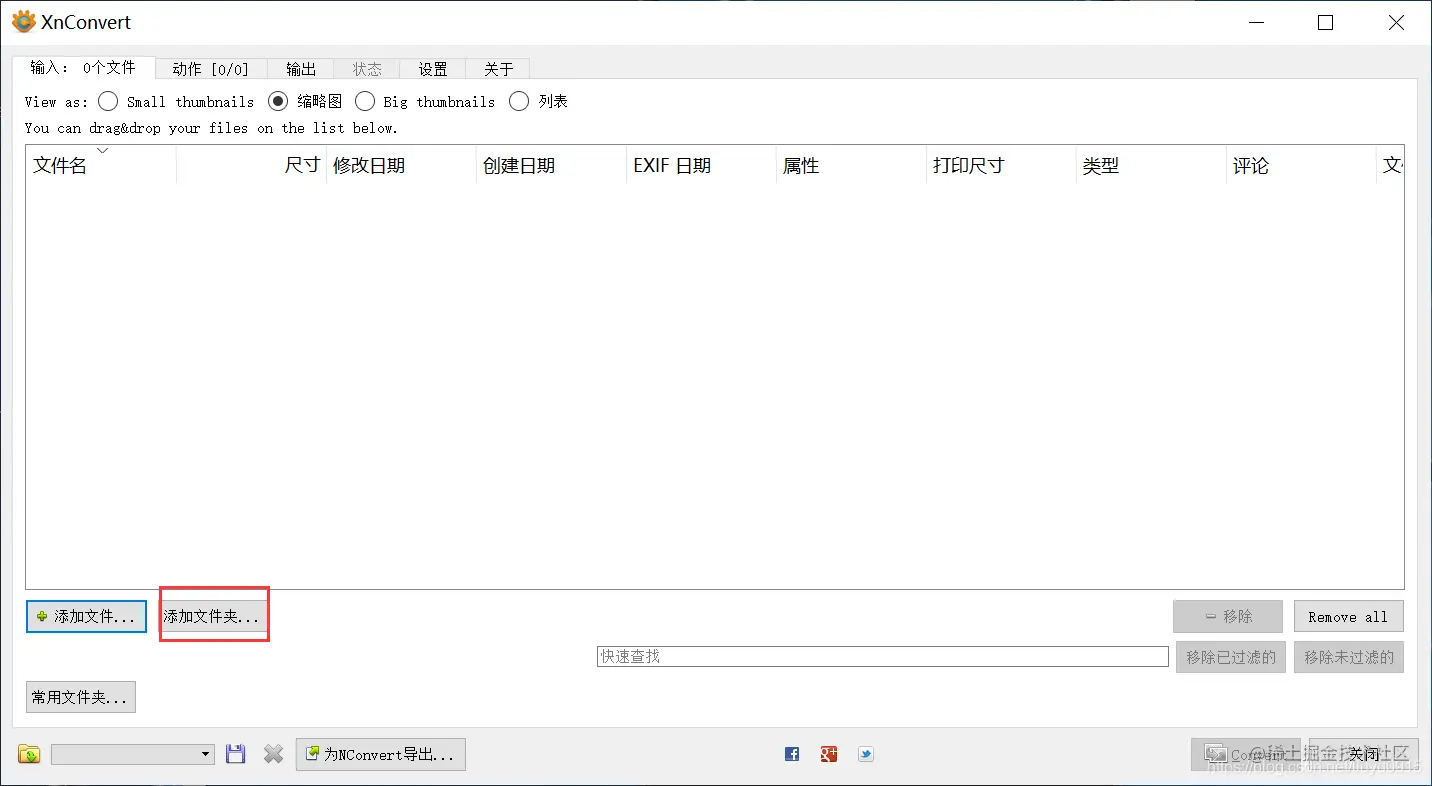The height and width of the screenshot is (786, 1432).
Task: Click the 常用文件夹... button
Action: (x=81, y=697)
